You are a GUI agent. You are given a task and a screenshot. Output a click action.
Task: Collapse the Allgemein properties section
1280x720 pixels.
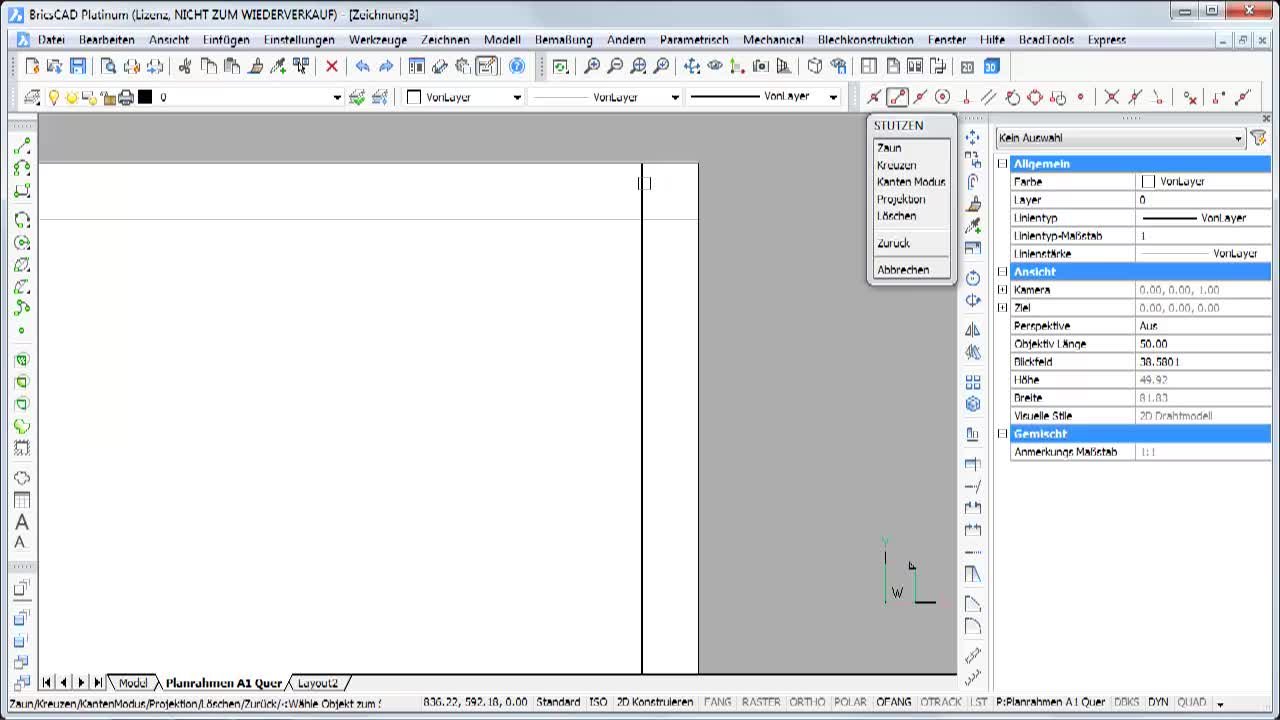tap(1002, 163)
